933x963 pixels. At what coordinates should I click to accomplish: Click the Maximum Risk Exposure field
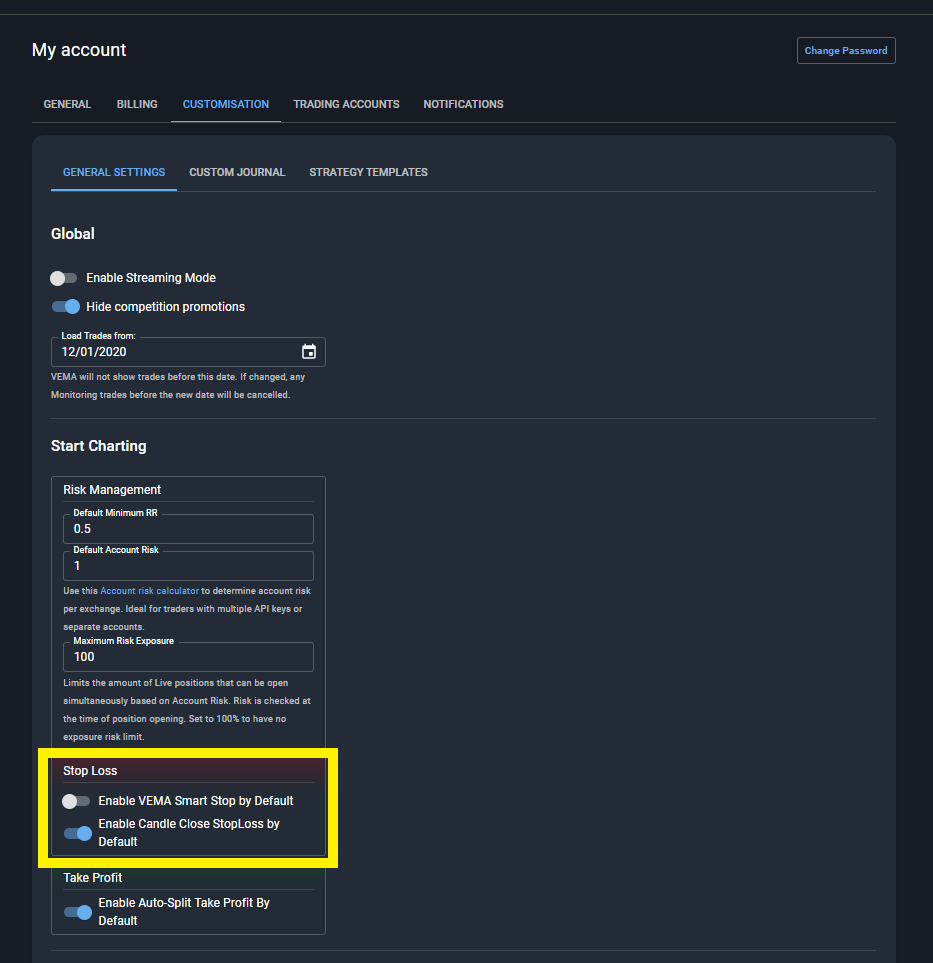pos(188,657)
